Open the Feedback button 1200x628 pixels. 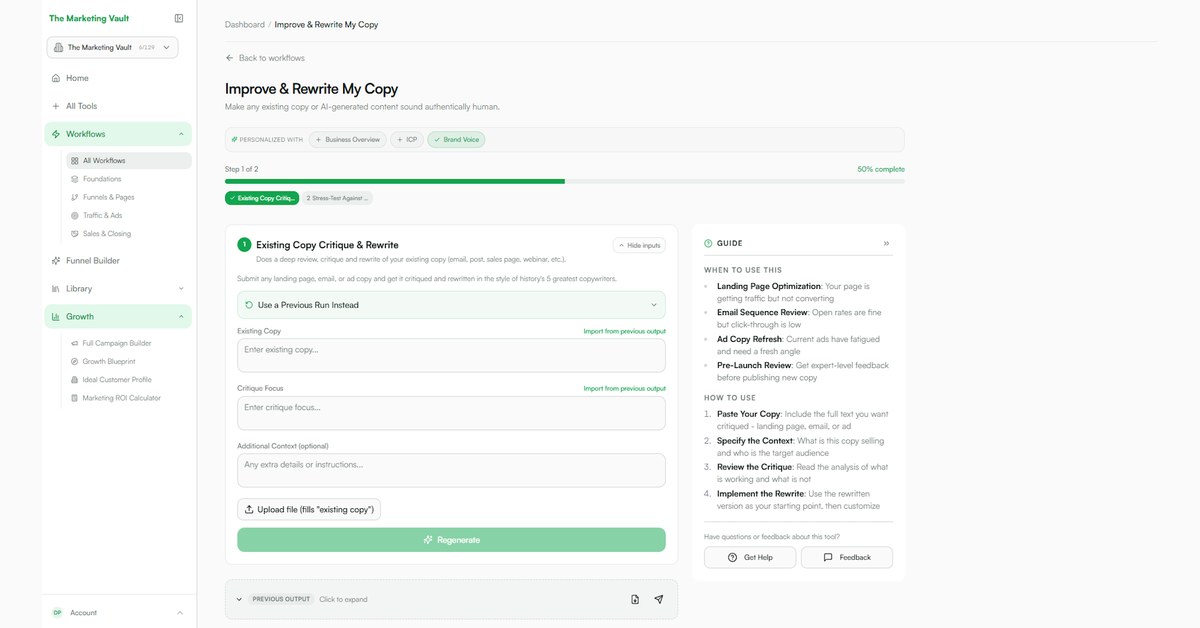click(x=847, y=557)
